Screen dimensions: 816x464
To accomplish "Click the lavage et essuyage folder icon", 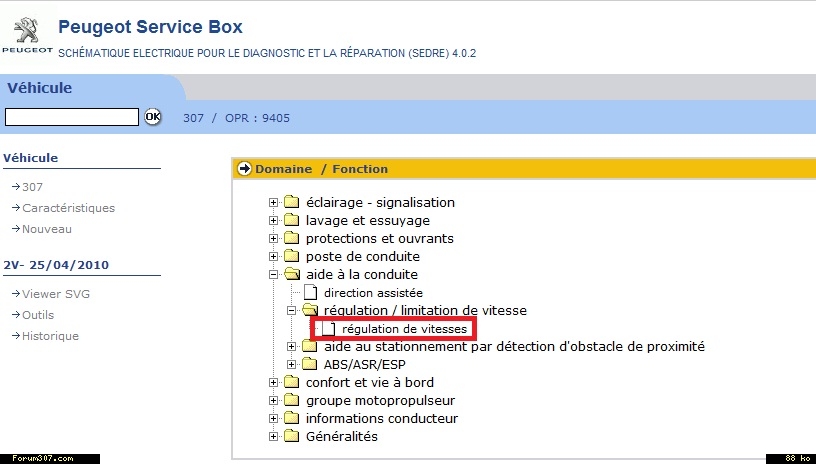I will tap(292, 220).
